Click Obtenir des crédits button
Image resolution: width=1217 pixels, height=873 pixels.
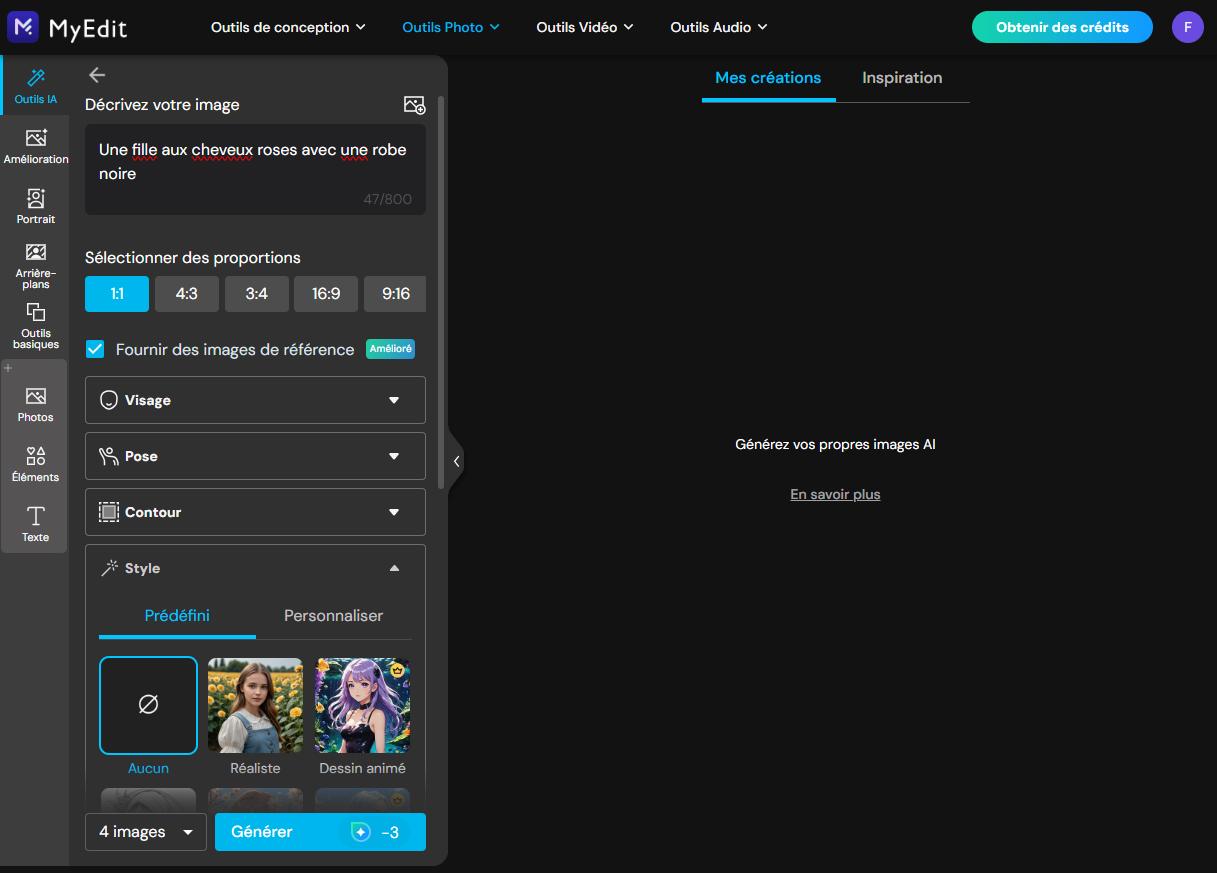(1062, 27)
